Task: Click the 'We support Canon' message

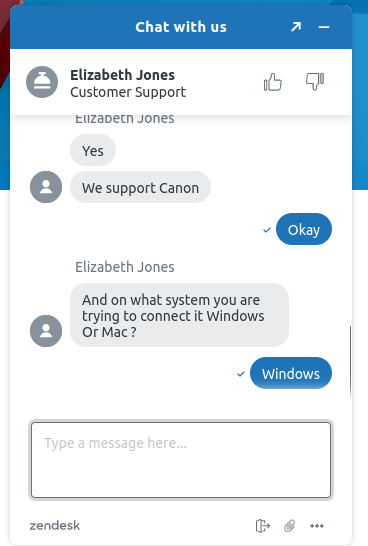Action: [140, 187]
